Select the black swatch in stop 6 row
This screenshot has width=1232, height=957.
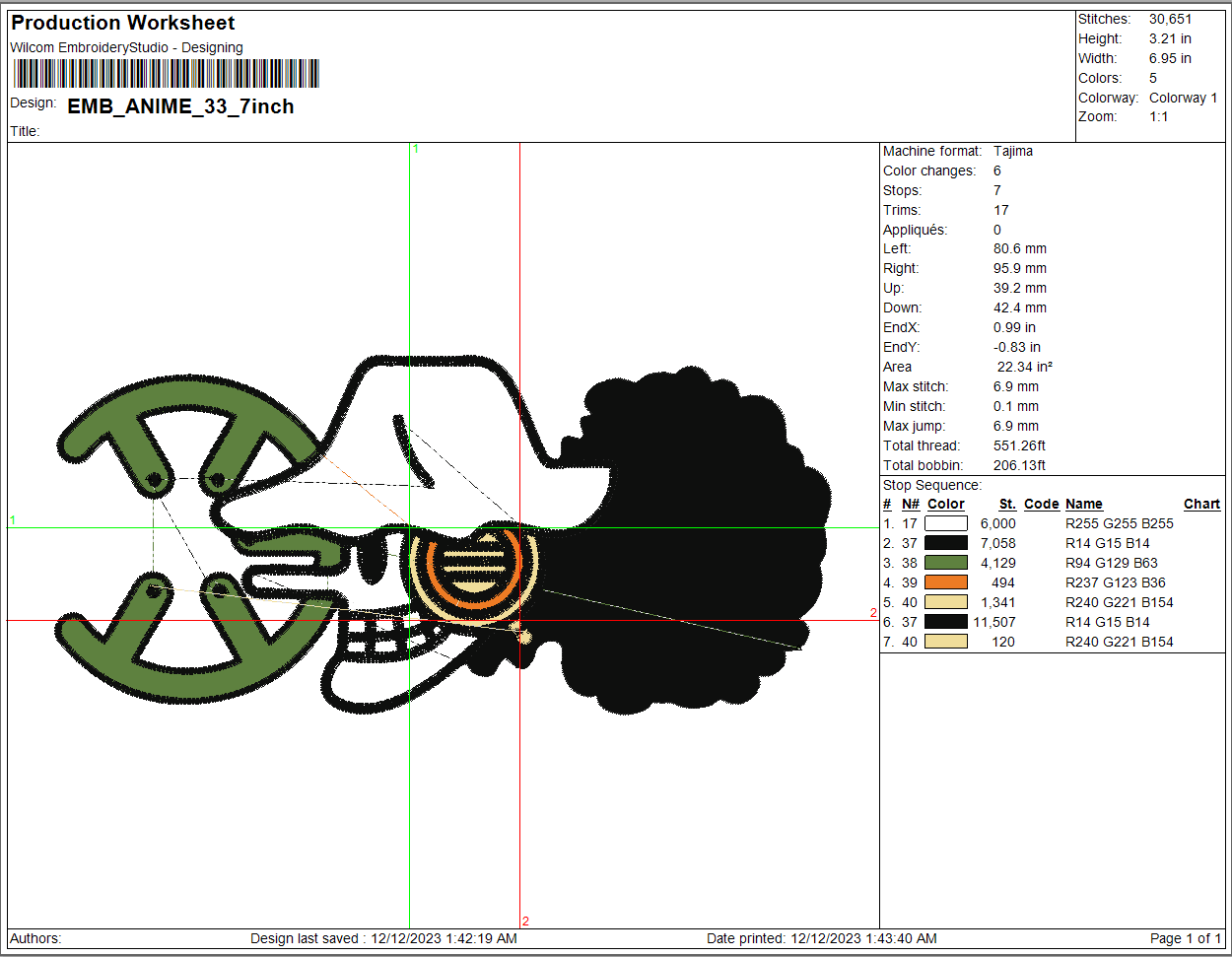pos(945,622)
